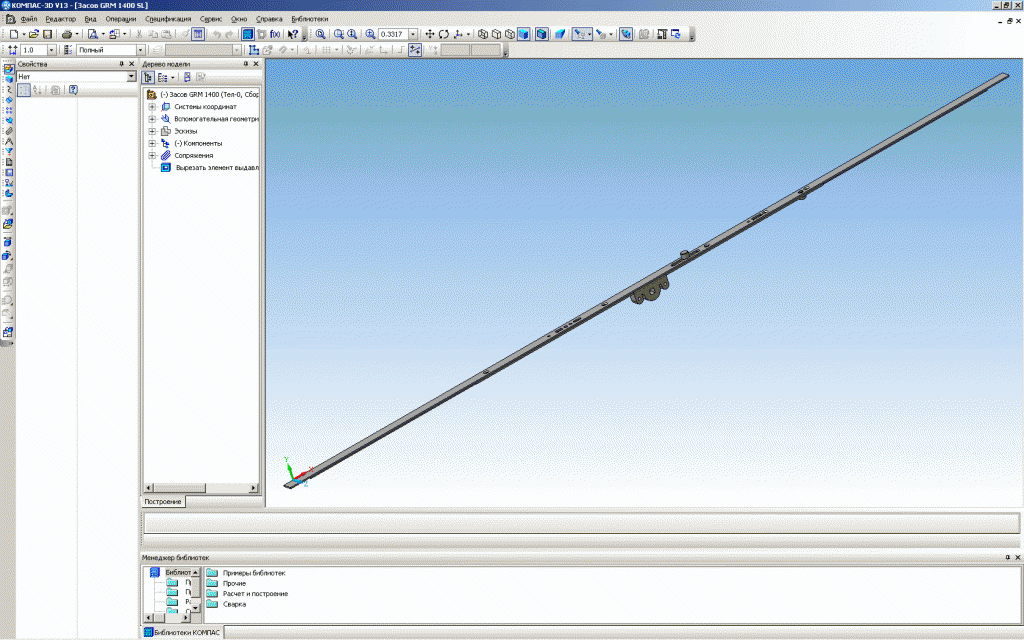Toggle the perspective view icon
1024x640 pixels.
[x=560, y=34]
